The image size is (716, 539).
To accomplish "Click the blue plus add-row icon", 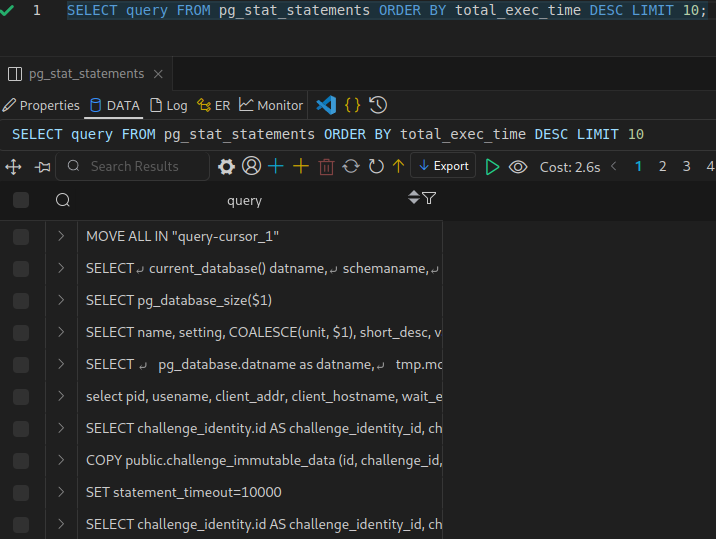I will [x=276, y=166].
